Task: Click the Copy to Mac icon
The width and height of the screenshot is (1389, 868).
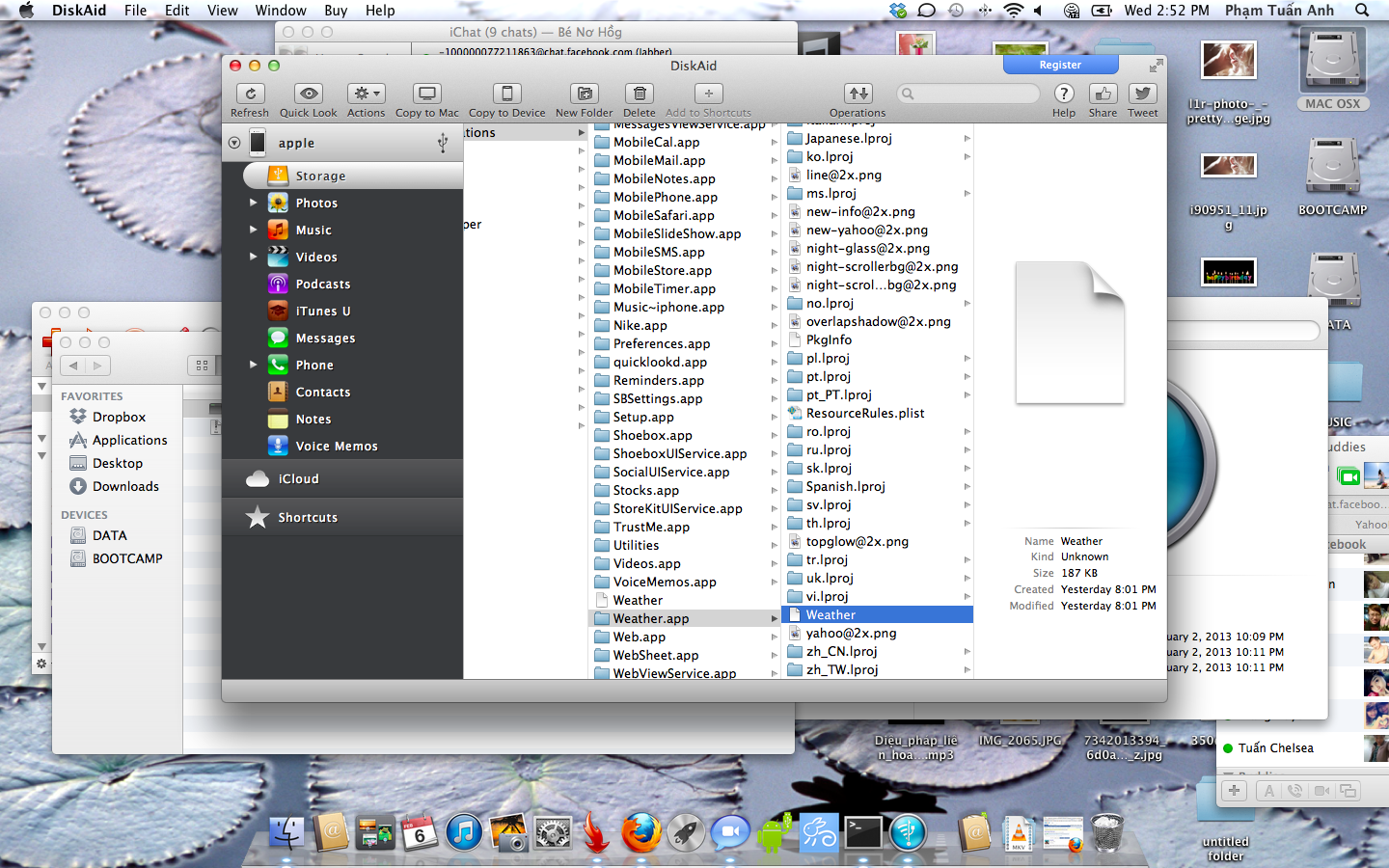Action: coord(426,94)
